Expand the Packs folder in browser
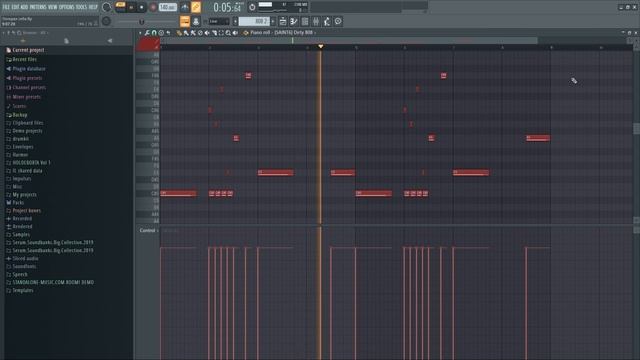This screenshot has height=360, width=640. (x=18, y=202)
